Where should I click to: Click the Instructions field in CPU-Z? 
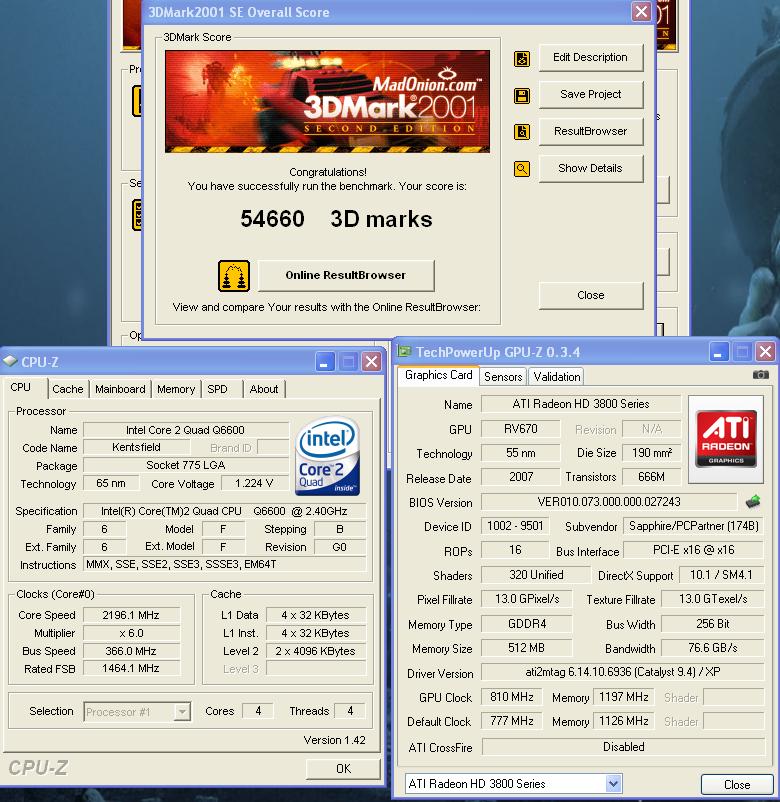click(225, 565)
